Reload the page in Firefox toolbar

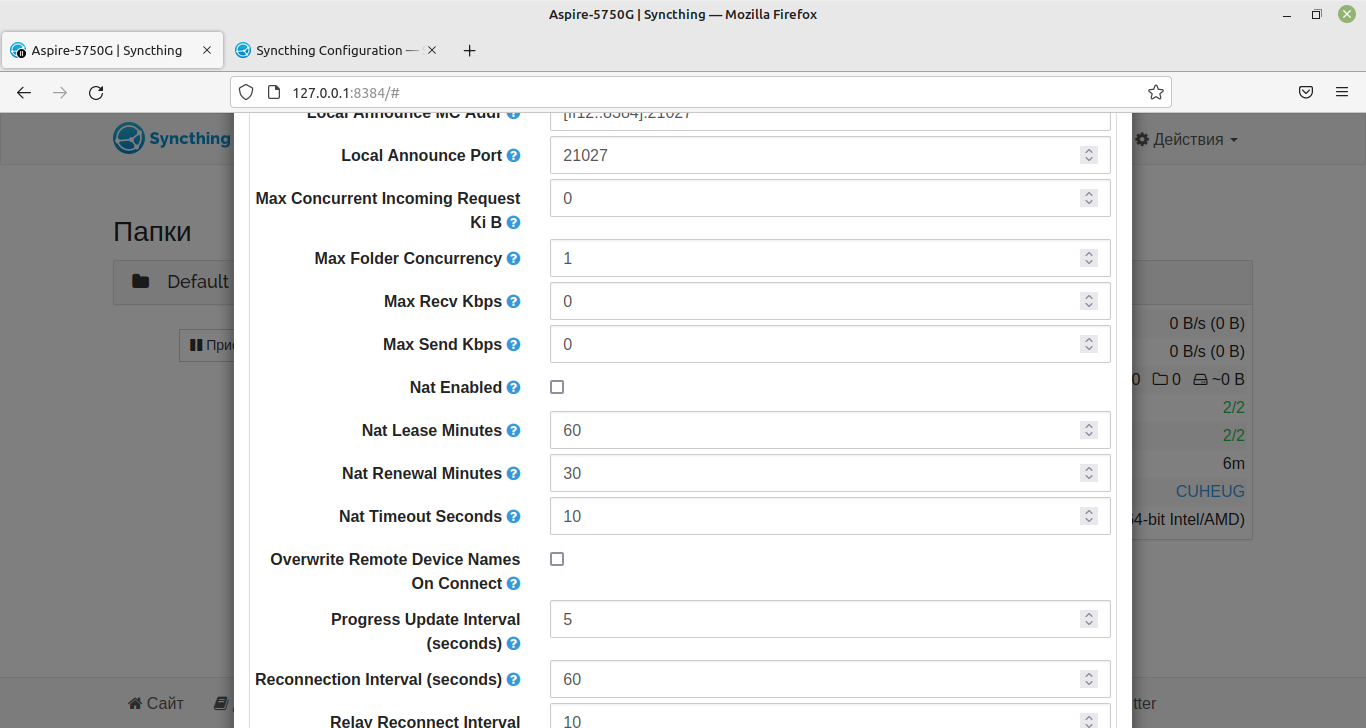click(96, 92)
